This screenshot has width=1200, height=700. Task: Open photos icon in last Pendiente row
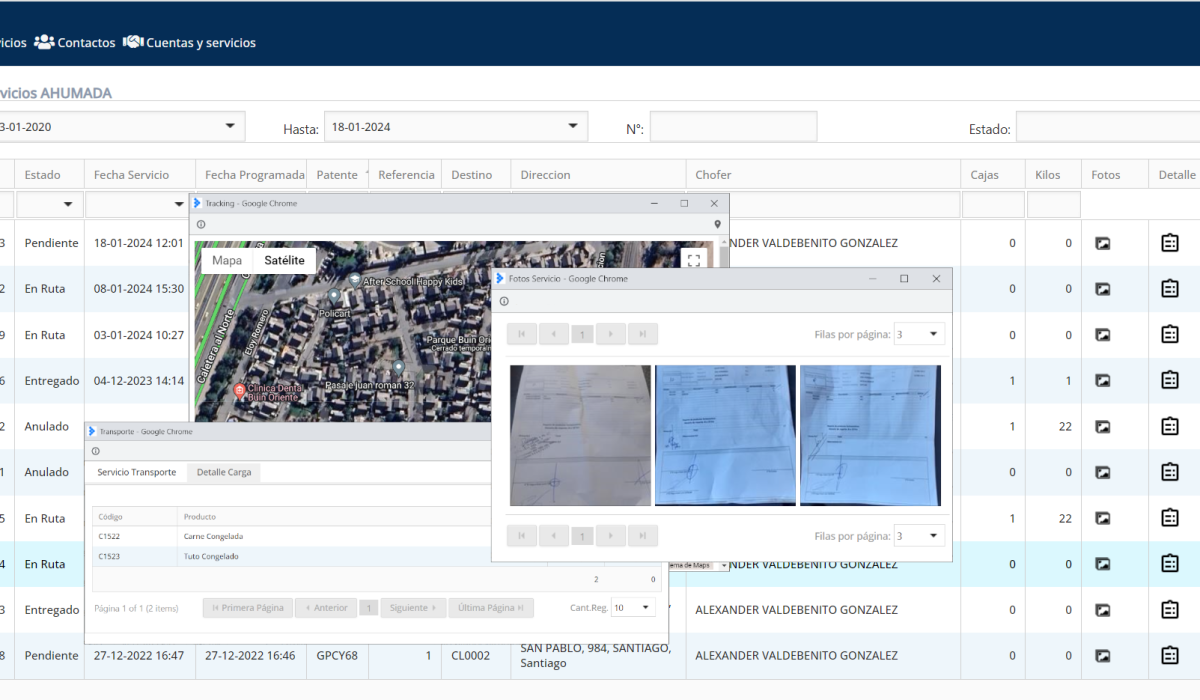(x=1103, y=656)
